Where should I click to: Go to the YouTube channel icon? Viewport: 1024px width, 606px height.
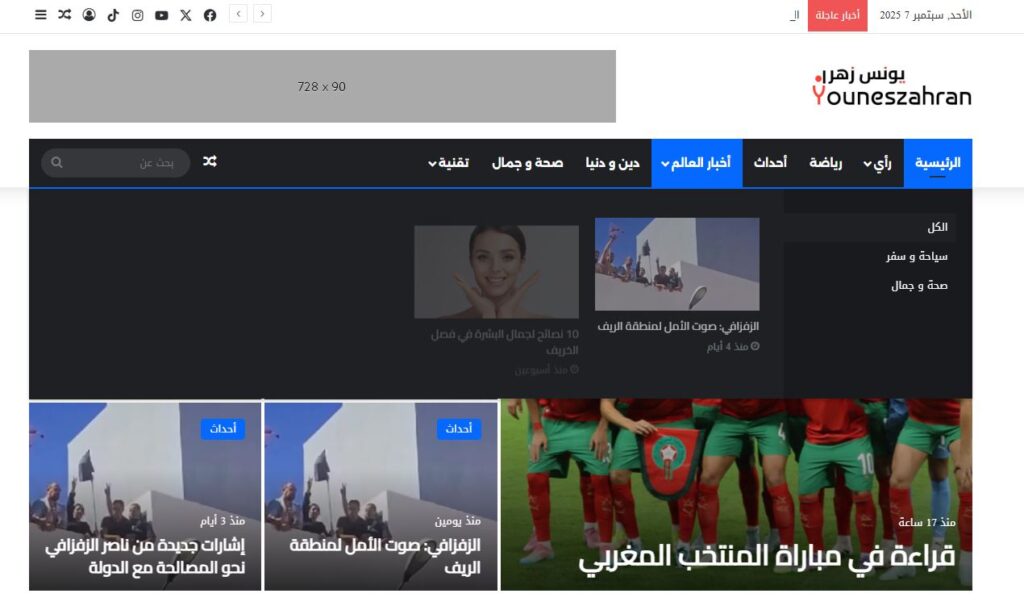tap(161, 15)
